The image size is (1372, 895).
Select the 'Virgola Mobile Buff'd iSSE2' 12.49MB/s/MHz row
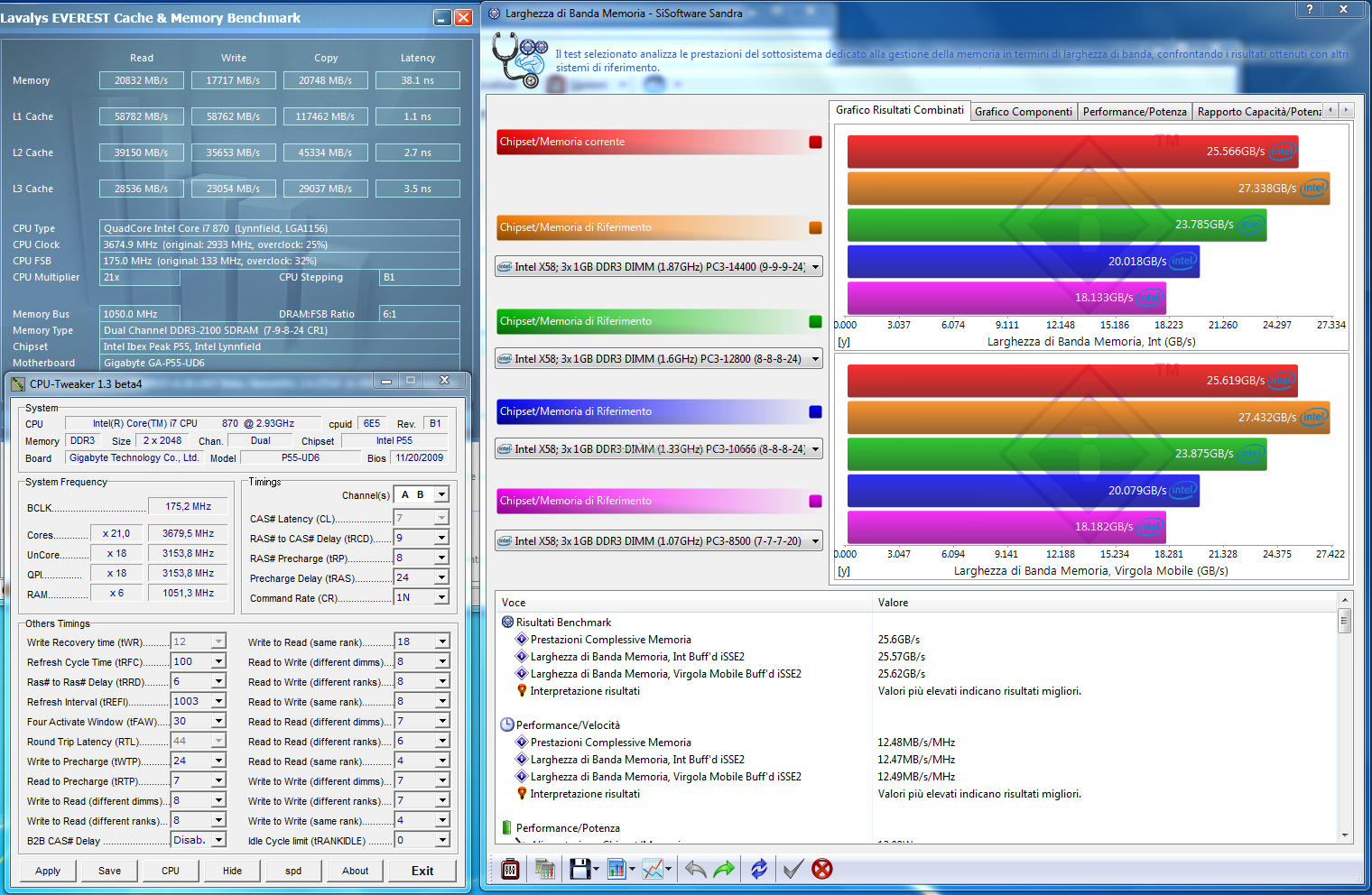click(x=916, y=777)
